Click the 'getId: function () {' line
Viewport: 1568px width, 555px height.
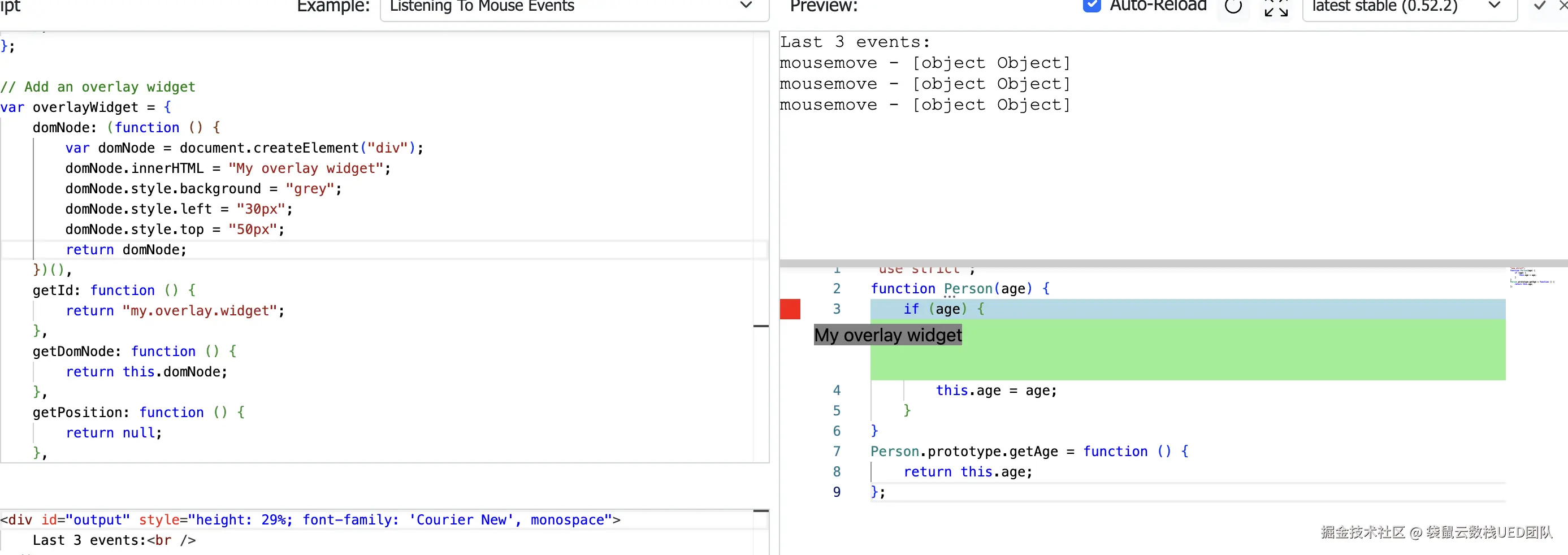pos(114,290)
